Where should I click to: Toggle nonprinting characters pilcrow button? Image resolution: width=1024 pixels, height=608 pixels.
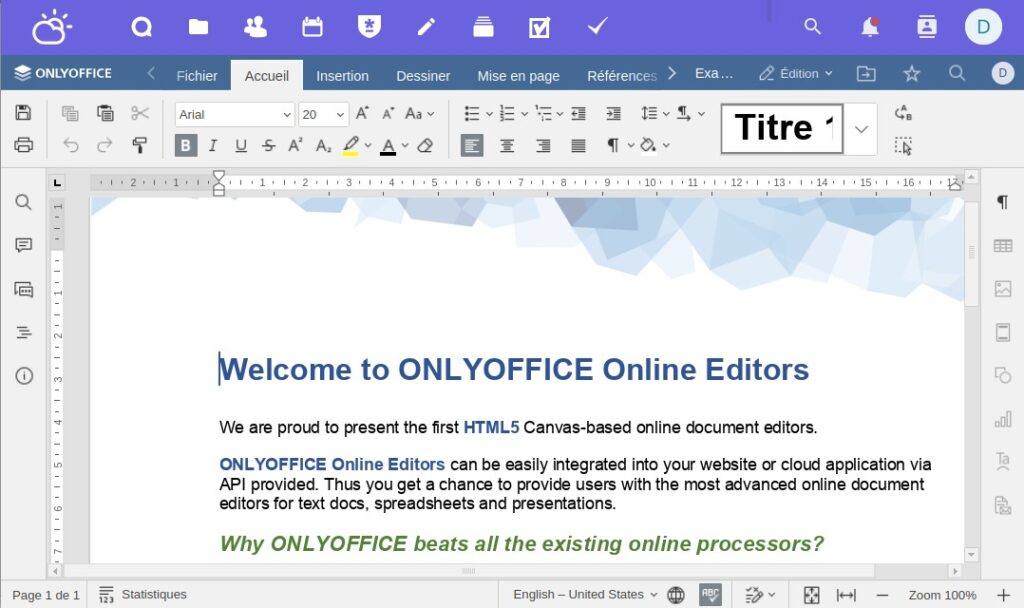tap(613, 145)
